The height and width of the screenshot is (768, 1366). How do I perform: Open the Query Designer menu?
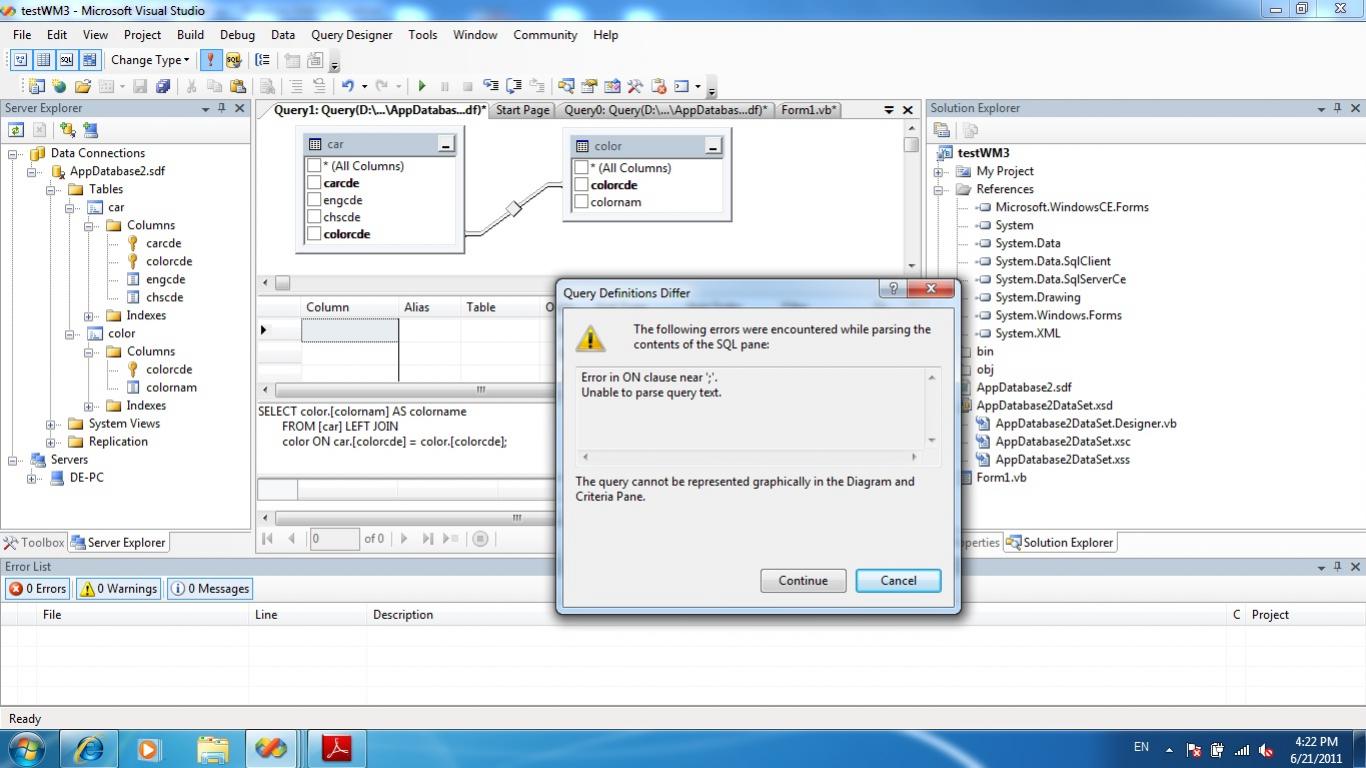click(x=351, y=34)
